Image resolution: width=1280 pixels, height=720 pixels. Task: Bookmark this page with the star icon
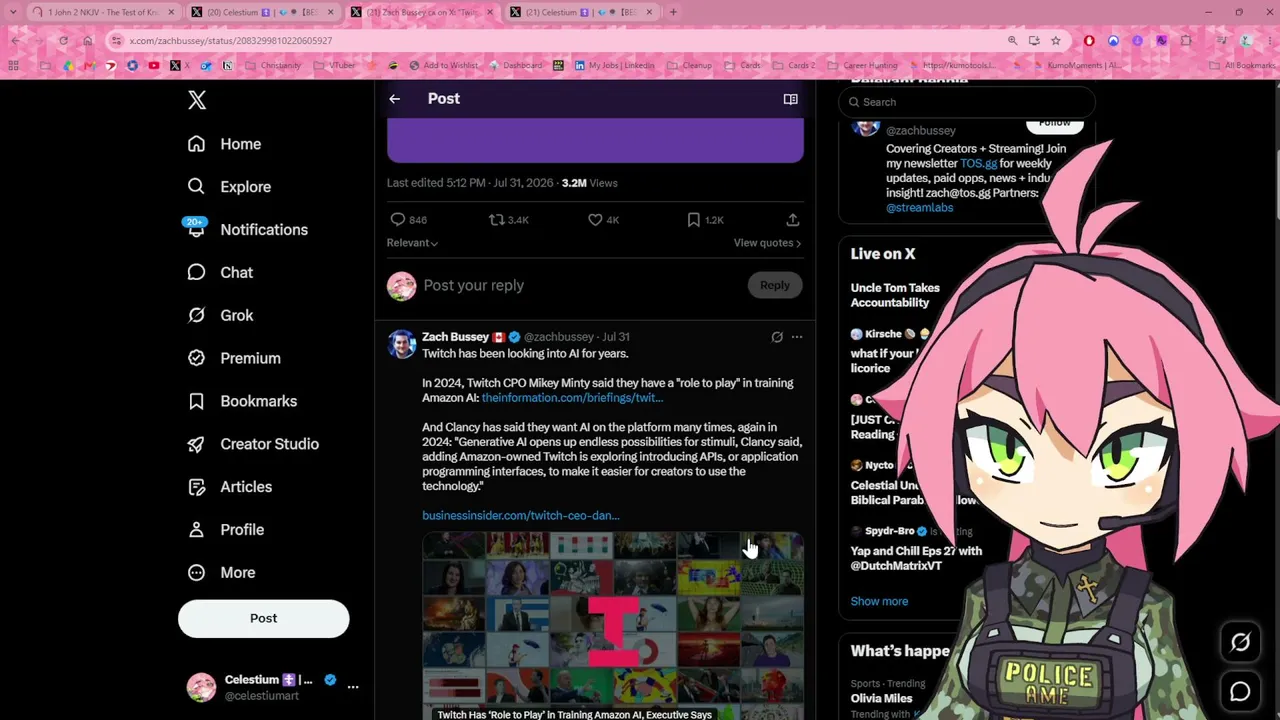coord(1055,41)
